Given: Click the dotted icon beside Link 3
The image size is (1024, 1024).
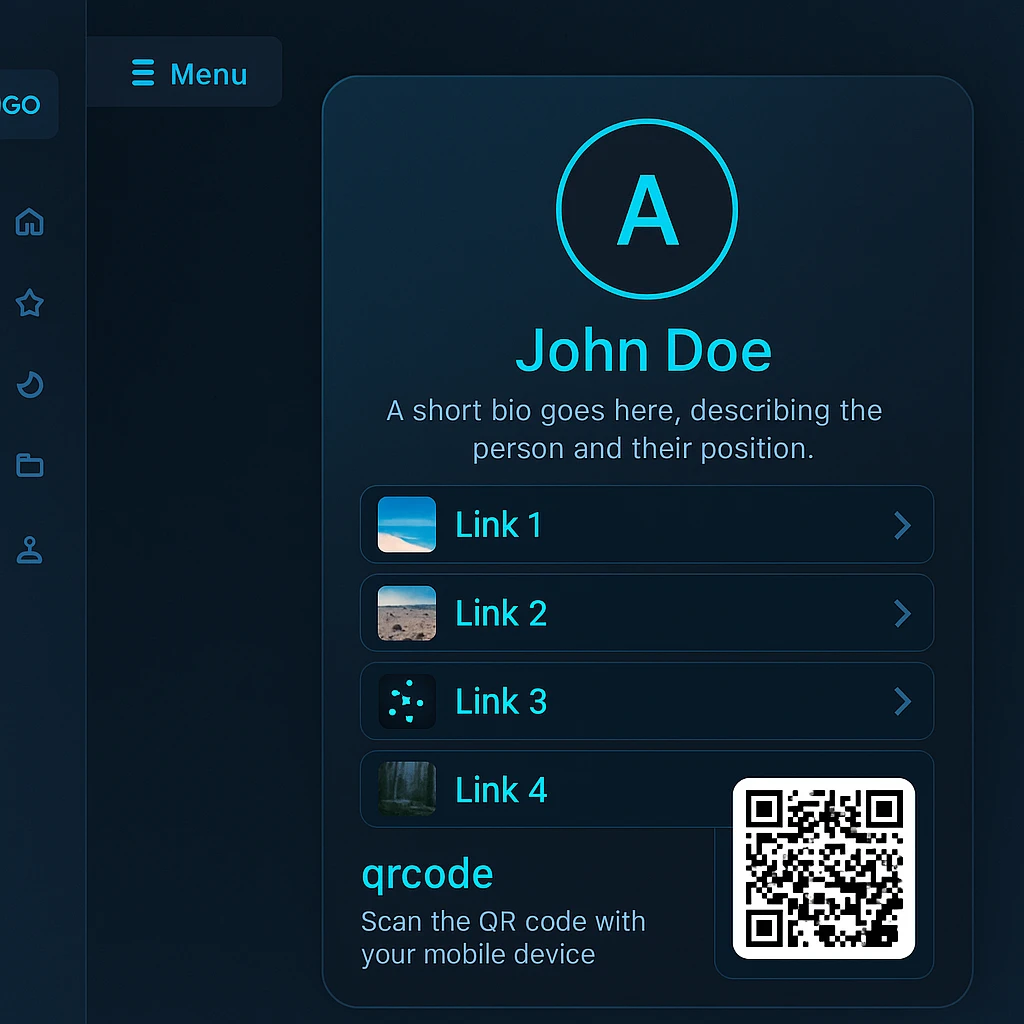Looking at the screenshot, I should click(407, 701).
